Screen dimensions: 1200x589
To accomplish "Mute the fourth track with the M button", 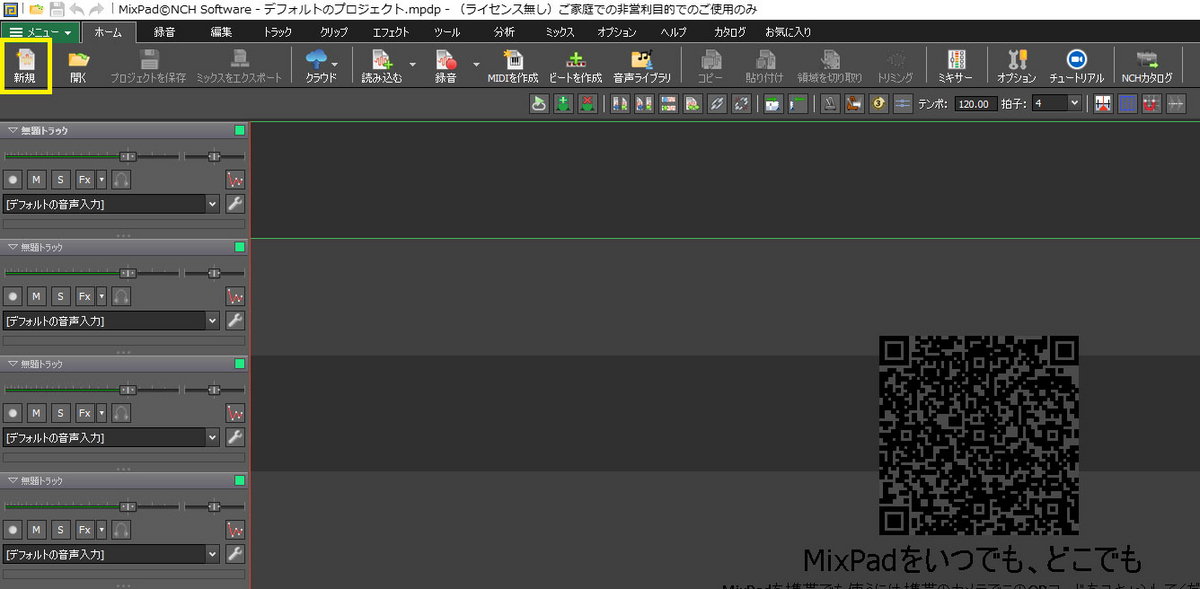I will (x=36, y=529).
